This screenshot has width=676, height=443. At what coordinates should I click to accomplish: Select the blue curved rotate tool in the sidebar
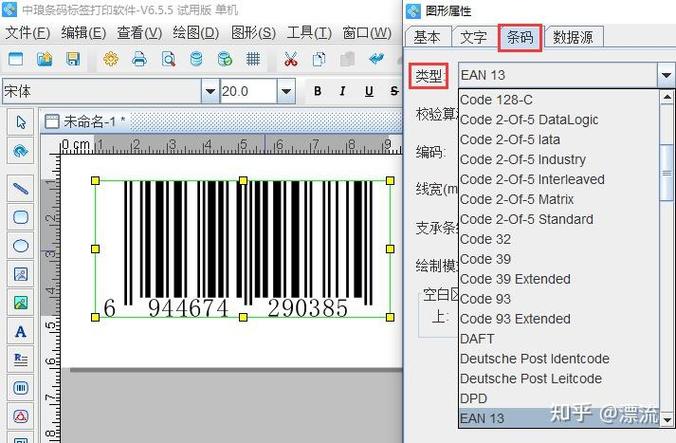point(21,151)
